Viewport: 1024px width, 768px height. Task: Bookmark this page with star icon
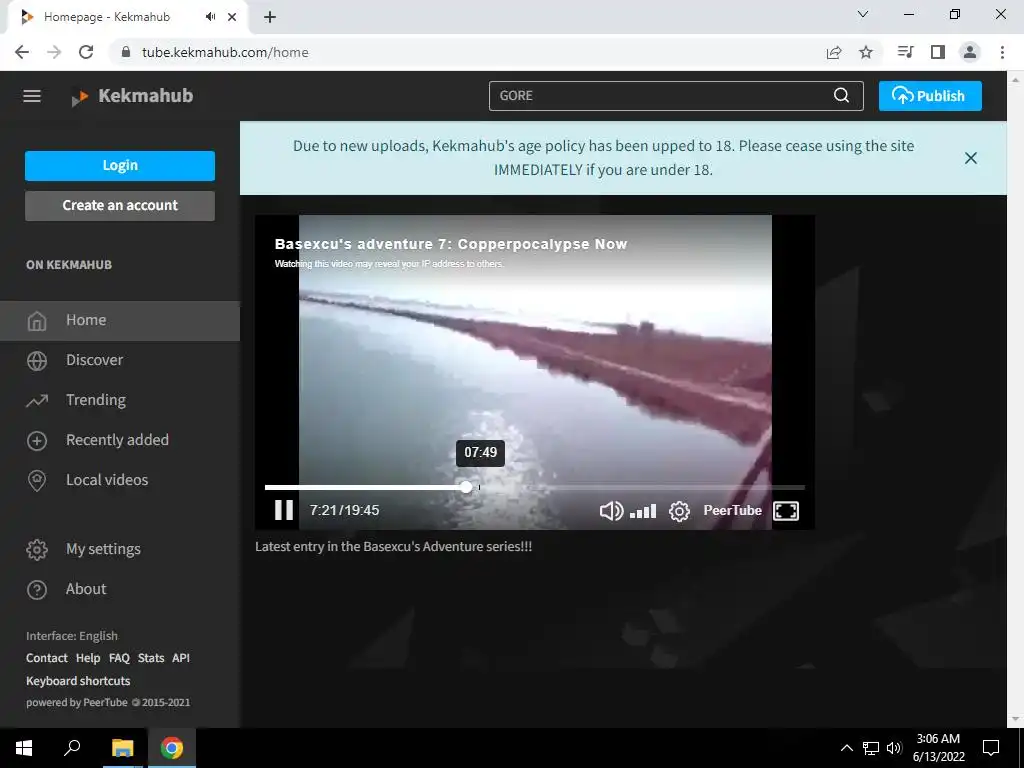pos(866,52)
